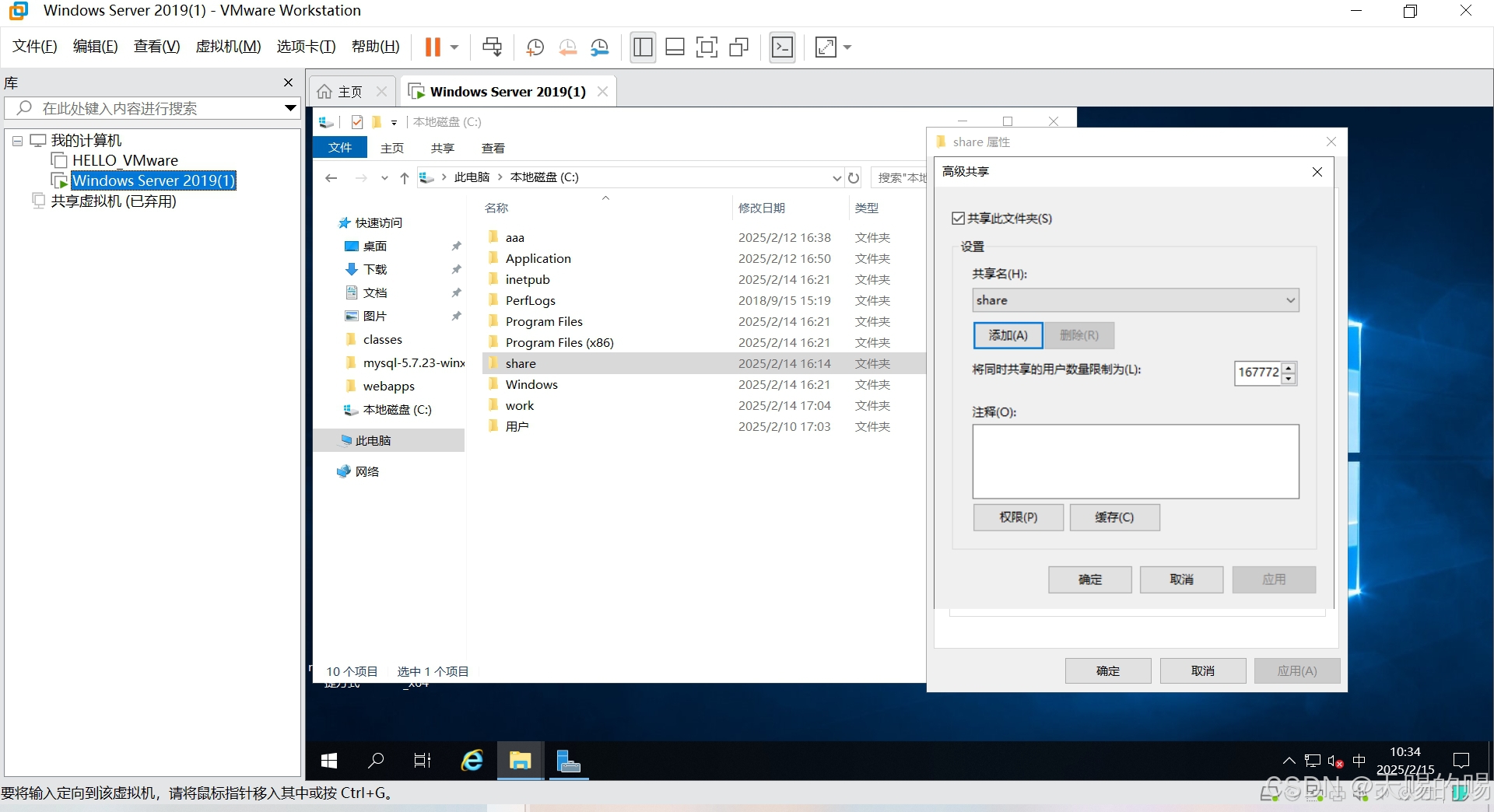Open Task View on the taskbar
The image size is (1494, 812).
click(x=423, y=761)
